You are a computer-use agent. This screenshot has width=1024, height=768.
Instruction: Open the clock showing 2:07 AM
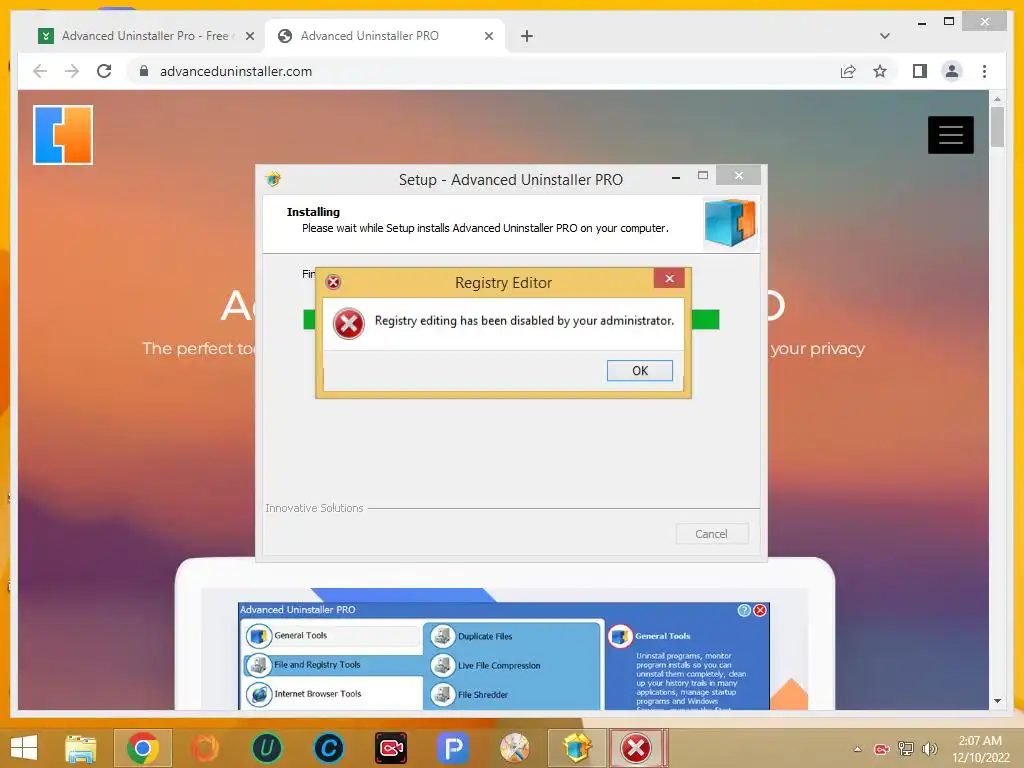tap(980, 748)
